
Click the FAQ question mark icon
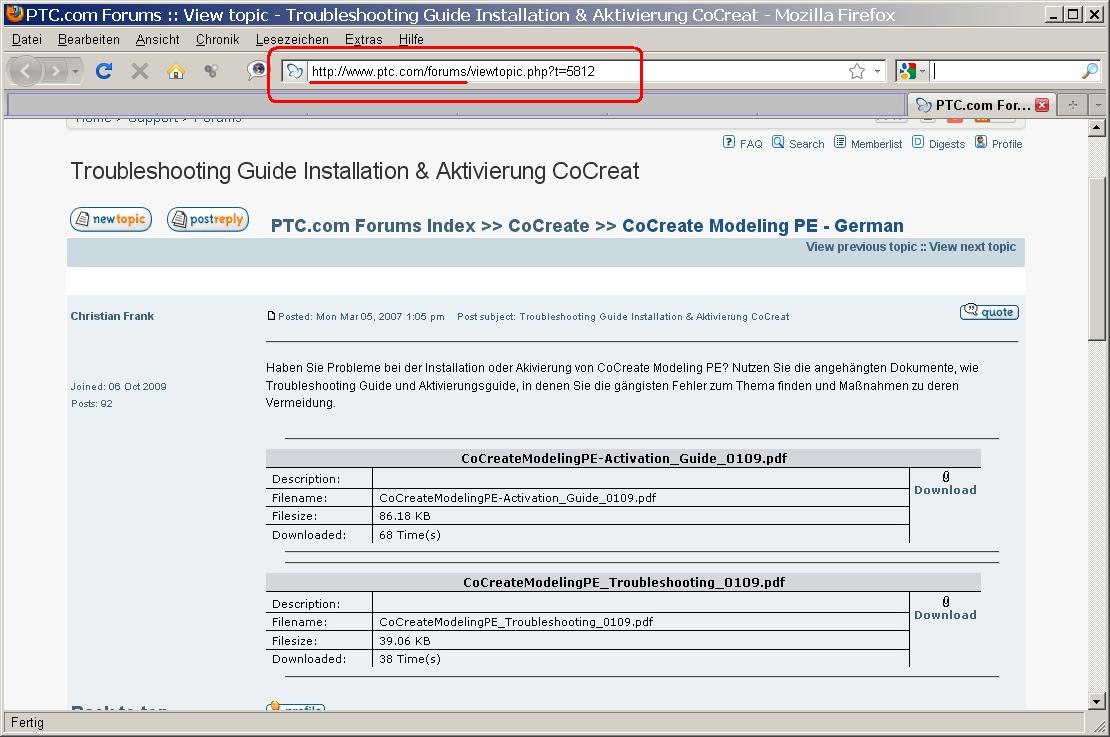pyautogui.click(x=728, y=142)
